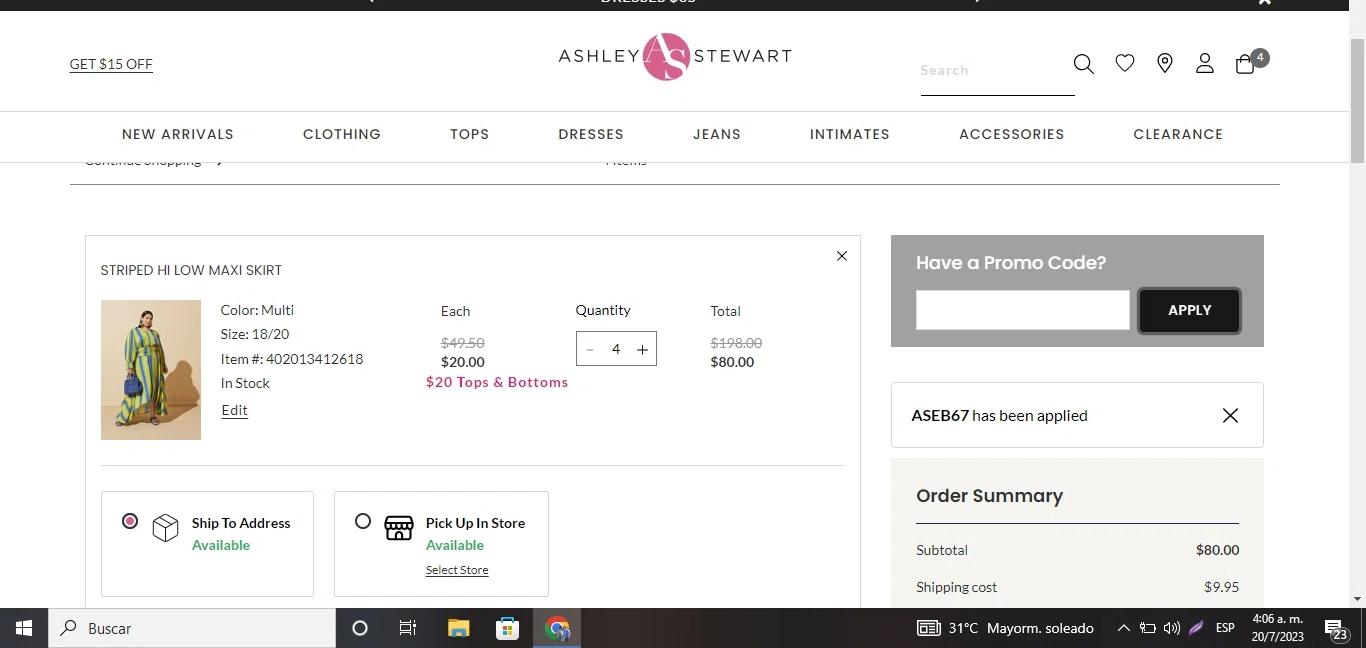Decrease quantity with minus button
The width and height of the screenshot is (1366, 648).
coord(590,349)
